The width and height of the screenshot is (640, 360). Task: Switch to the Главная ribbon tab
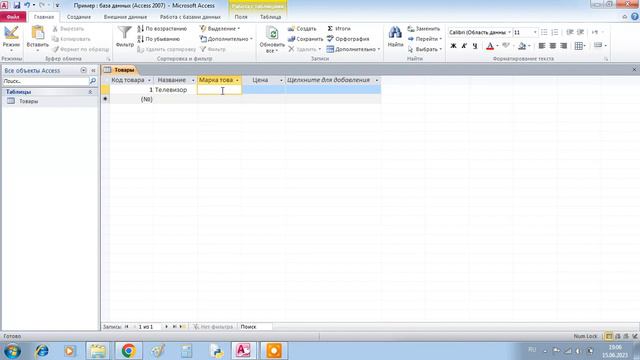pyautogui.click(x=44, y=17)
